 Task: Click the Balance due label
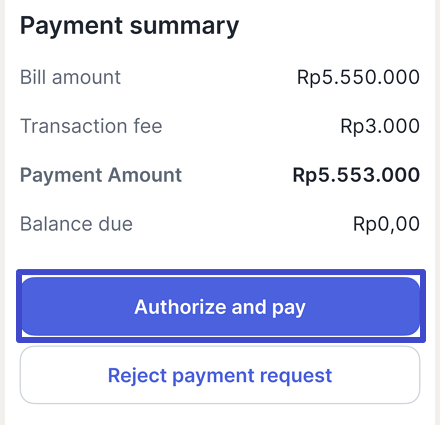[x=76, y=224]
